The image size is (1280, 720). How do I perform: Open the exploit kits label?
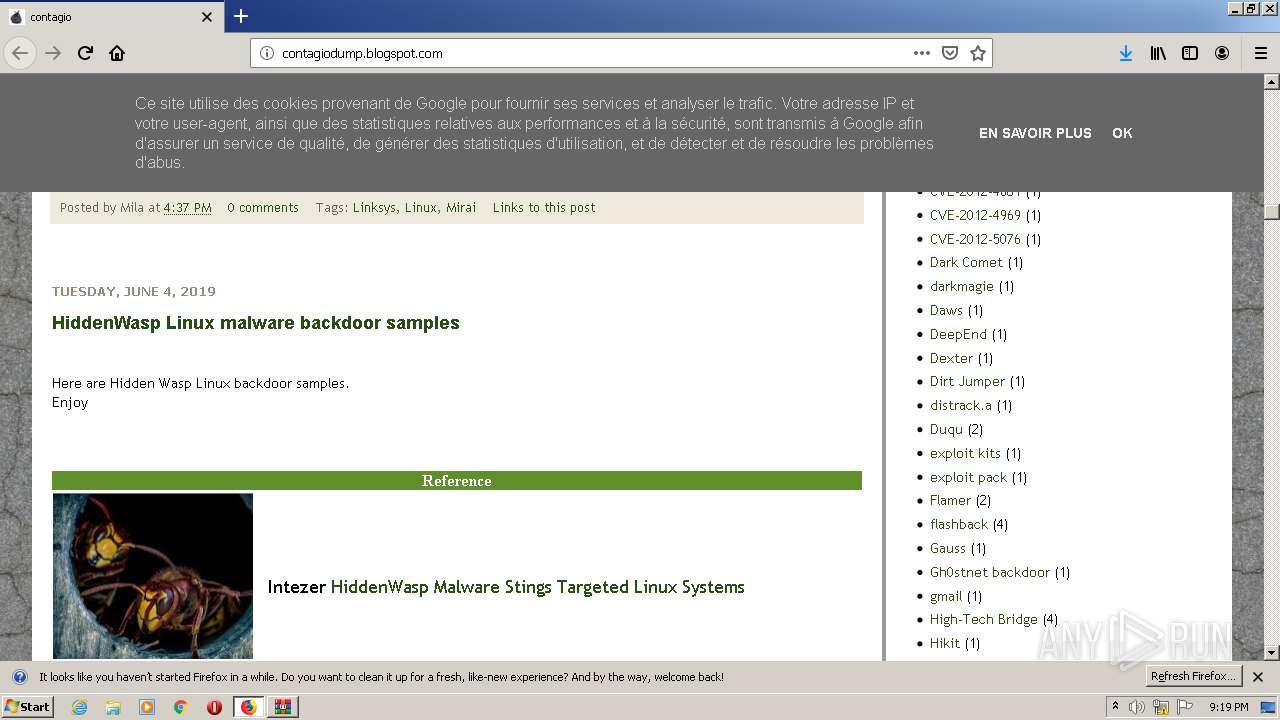965,454
